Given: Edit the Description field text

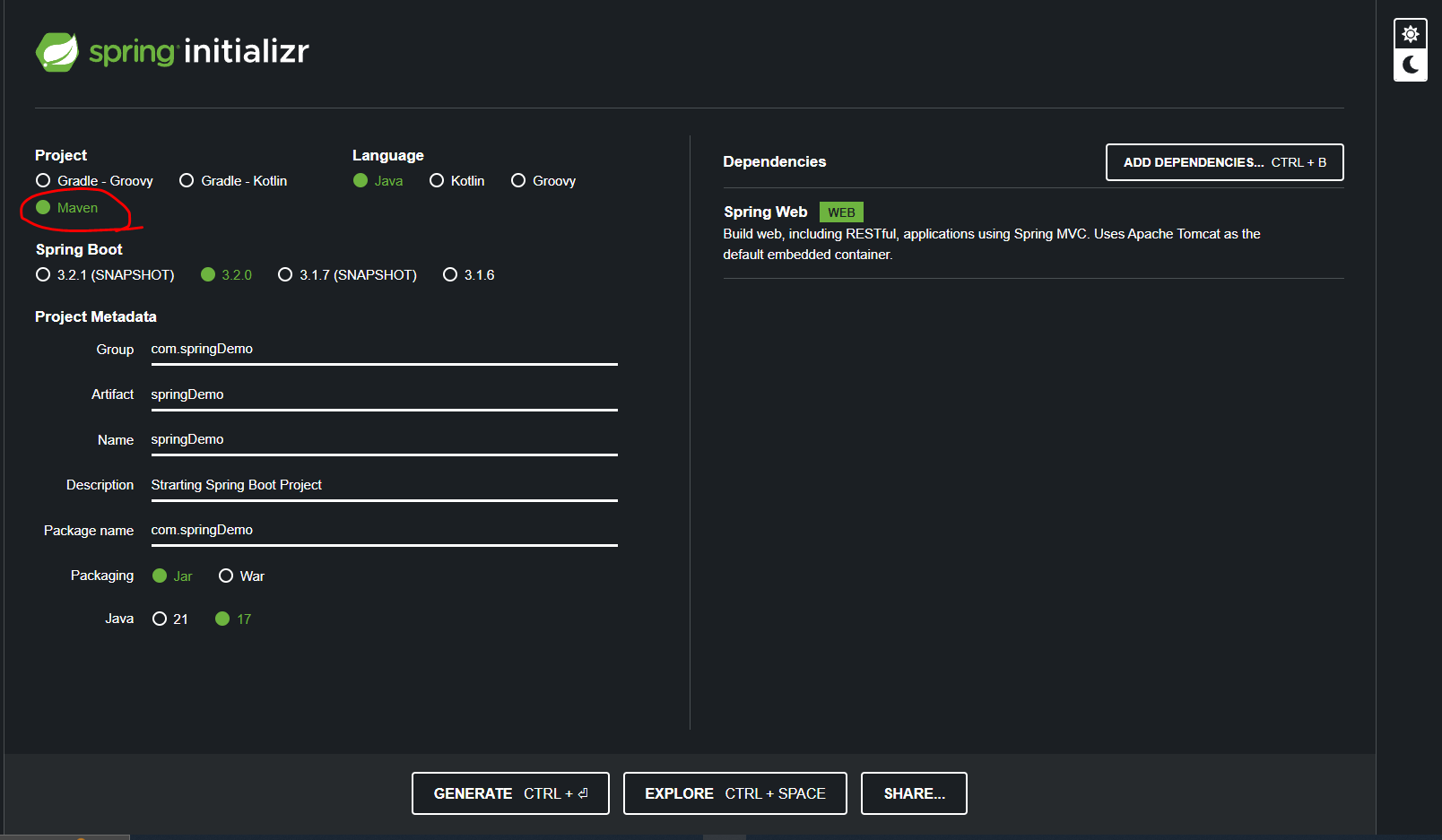Looking at the screenshot, I should tap(384, 486).
